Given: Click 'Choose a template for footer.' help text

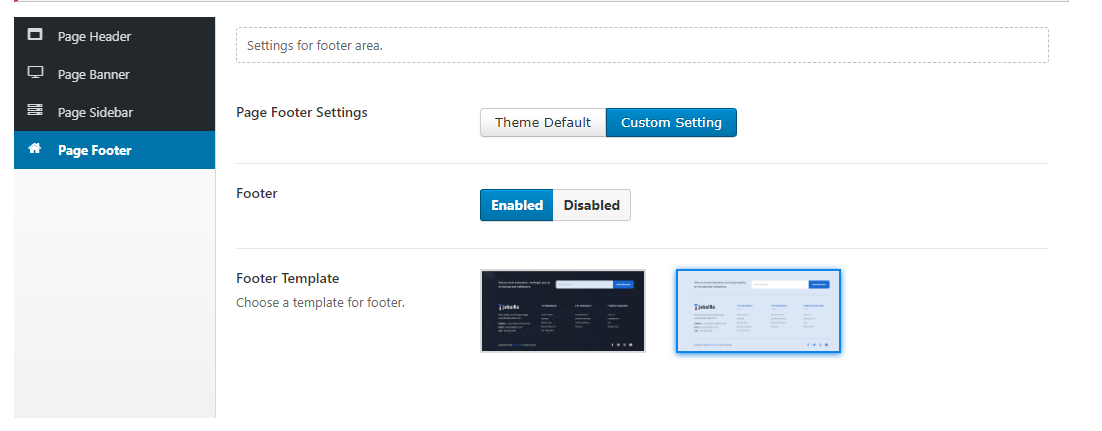Looking at the screenshot, I should tap(320, 301).
